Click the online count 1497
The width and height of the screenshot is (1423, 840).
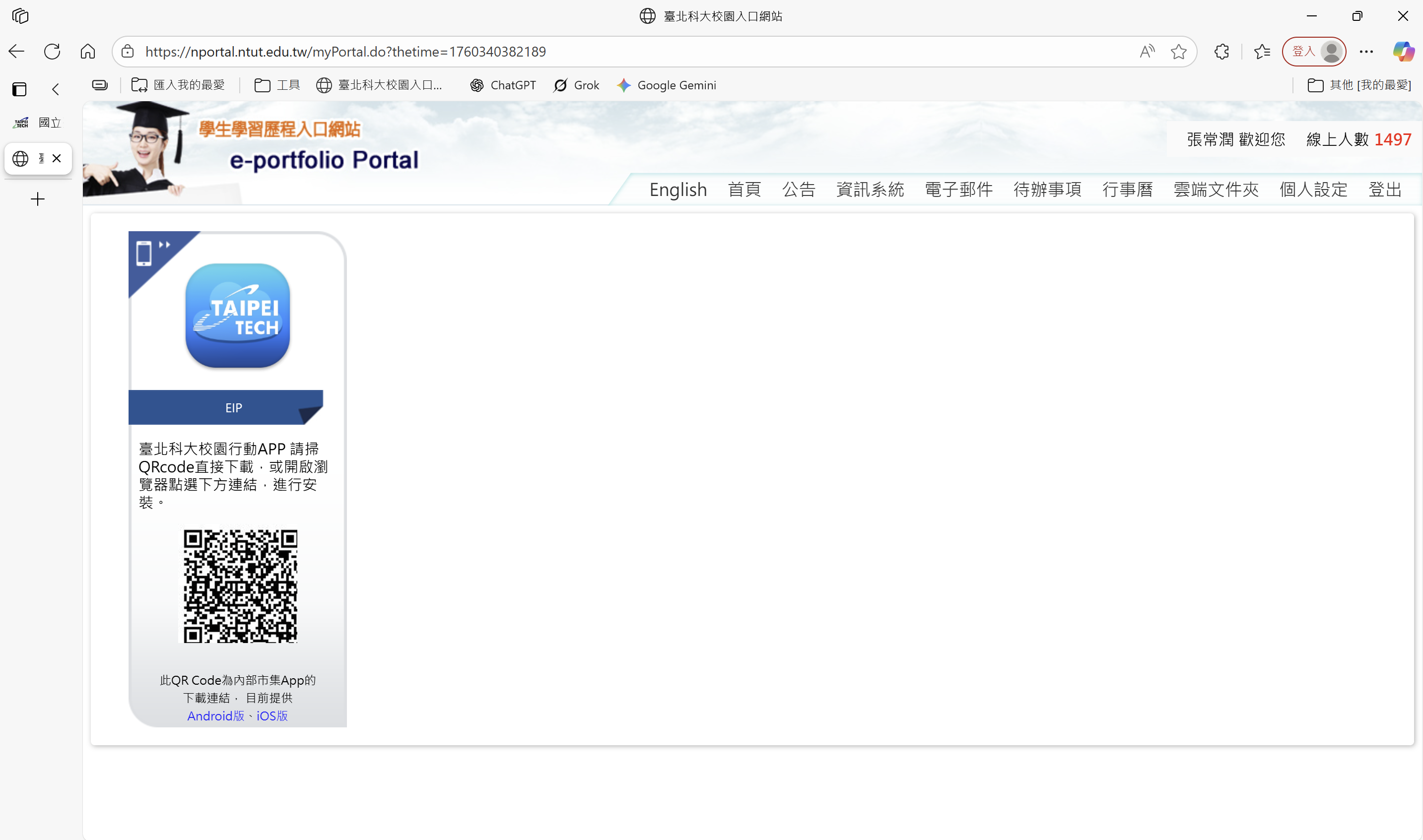click(x=1392, y=139)
